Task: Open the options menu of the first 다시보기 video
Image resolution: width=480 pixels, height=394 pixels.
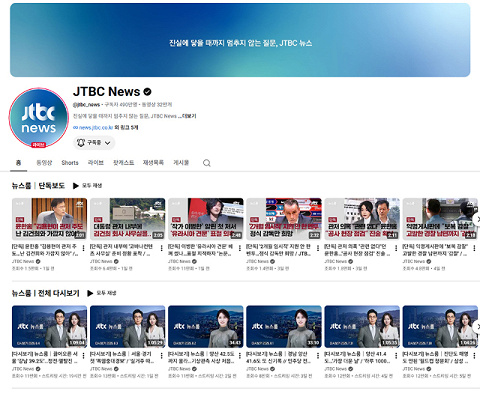Action: coord(83,356)
